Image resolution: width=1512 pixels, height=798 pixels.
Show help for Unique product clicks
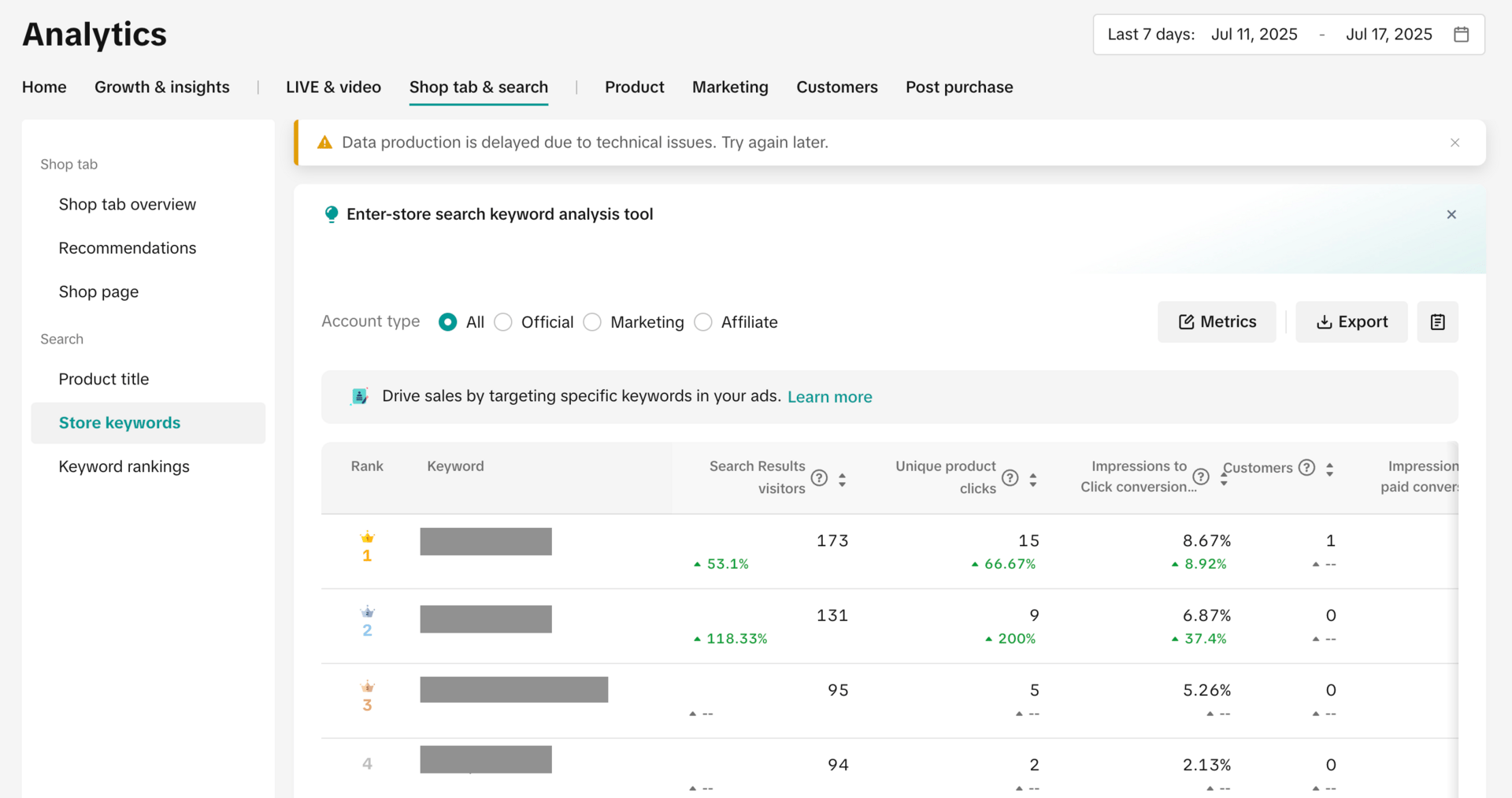[1010, 478]
